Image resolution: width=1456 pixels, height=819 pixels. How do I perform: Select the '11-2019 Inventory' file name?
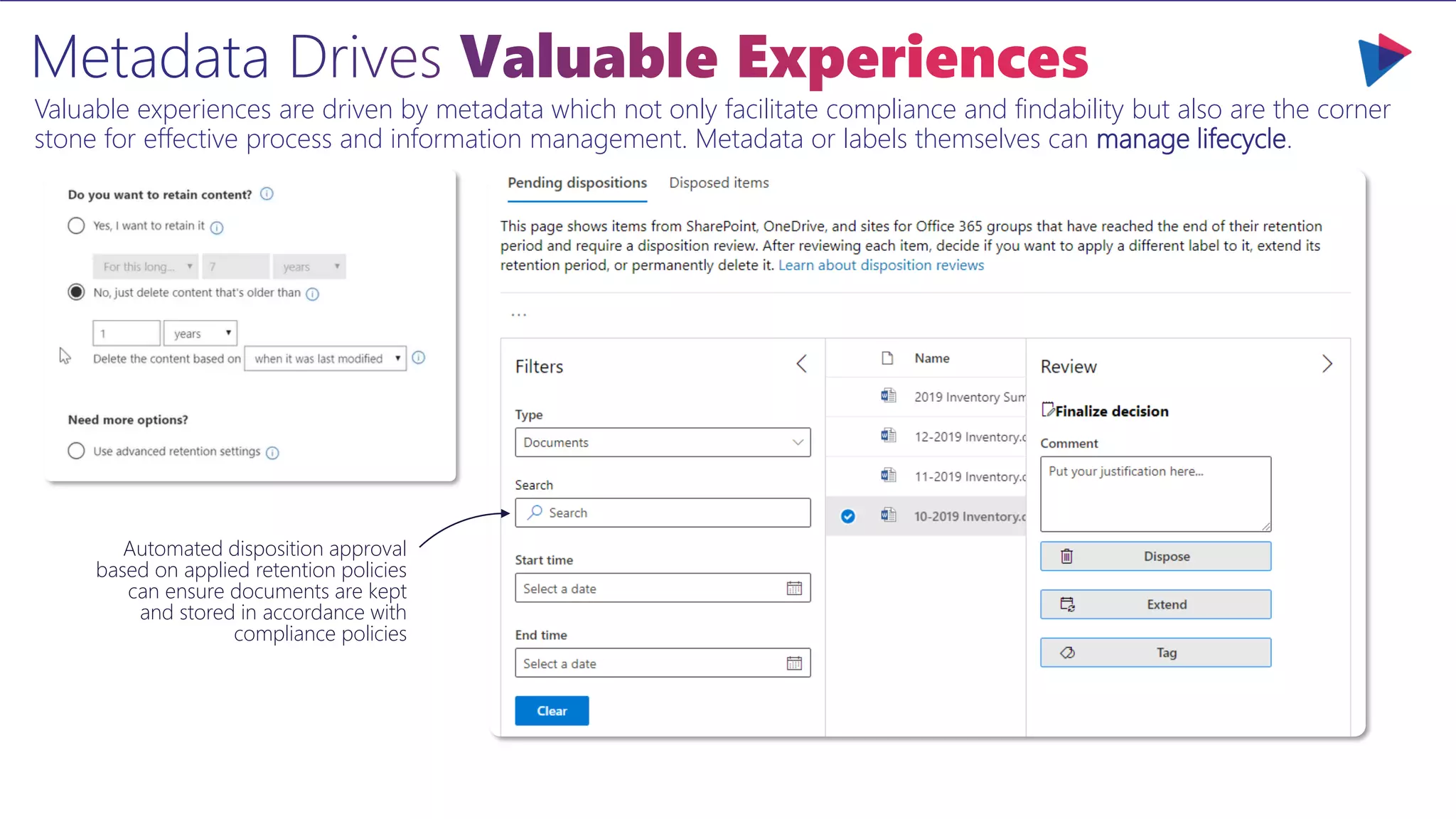coord(970,476)
